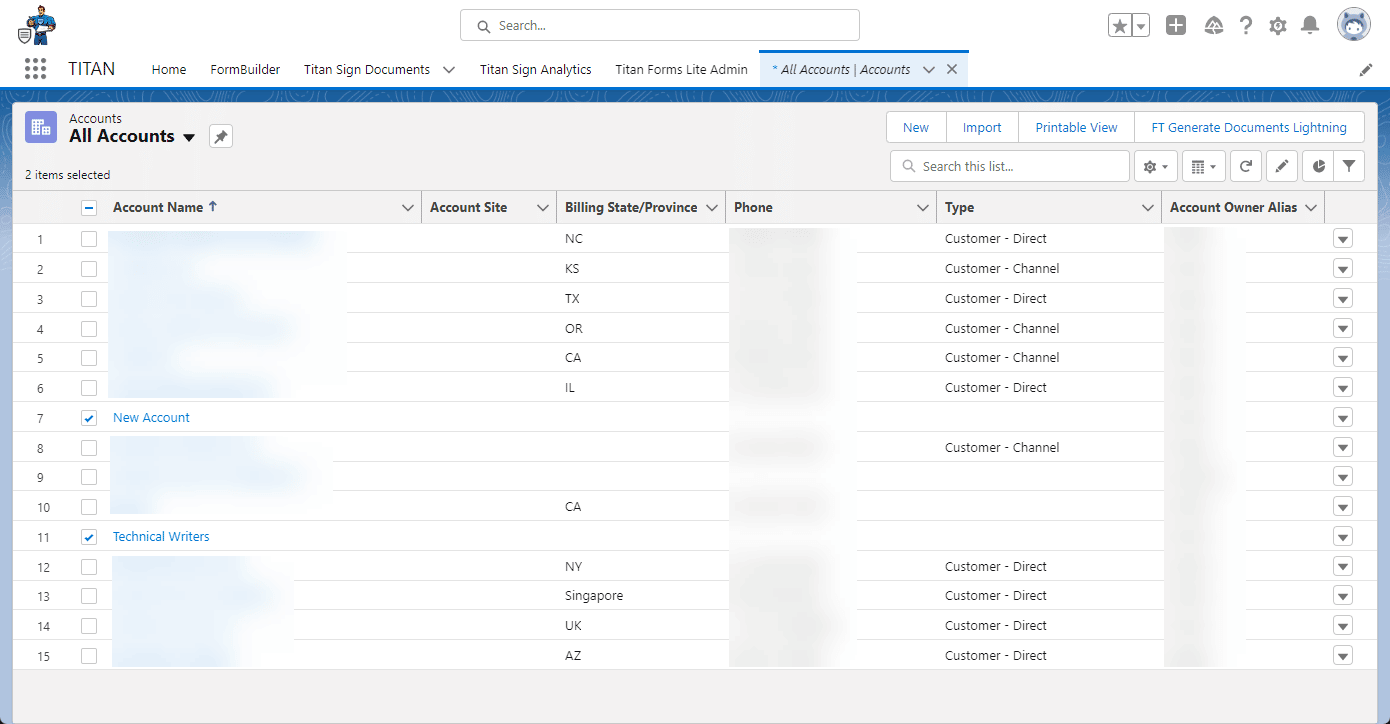This screenshot has width=1390, height=724.
Task: Open row actions for Technical Writers
Action: point(1342,537)
